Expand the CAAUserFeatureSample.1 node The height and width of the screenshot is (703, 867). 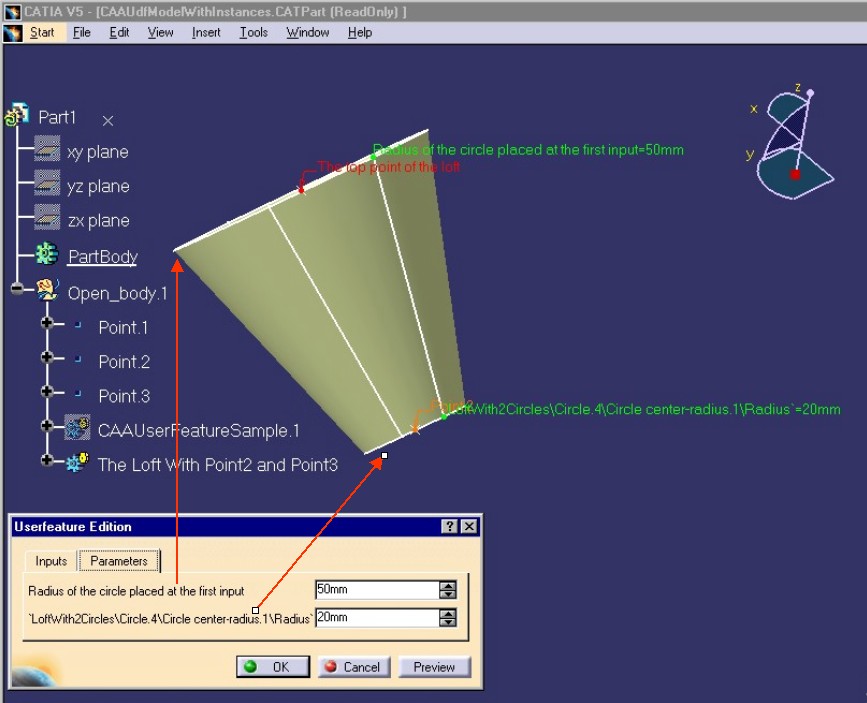pyautogui.click(x=47, y=425)
